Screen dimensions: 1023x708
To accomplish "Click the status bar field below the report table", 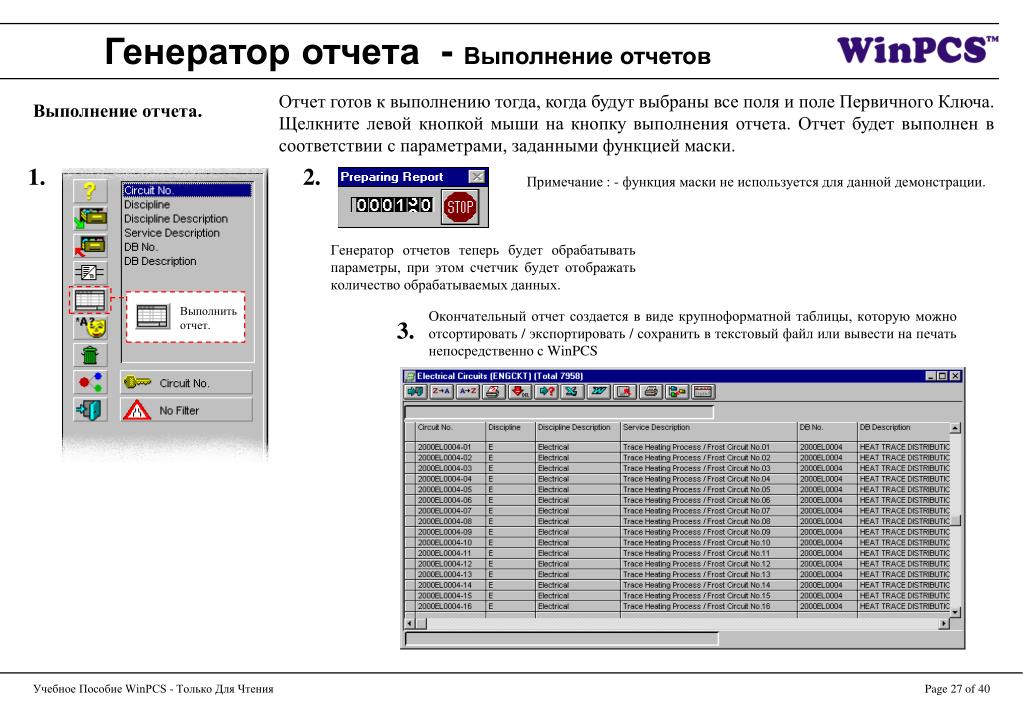I will (x=562, y=639).
